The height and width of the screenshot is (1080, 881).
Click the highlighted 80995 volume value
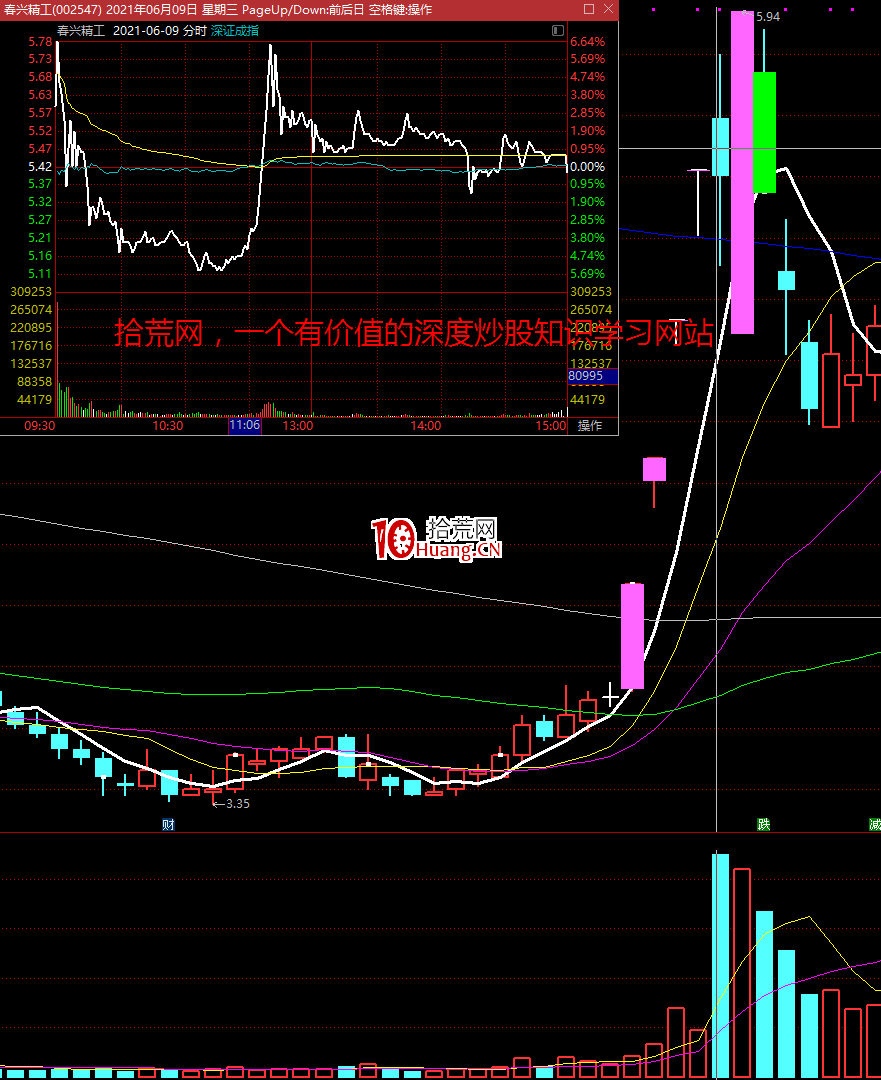click(592, 376)
